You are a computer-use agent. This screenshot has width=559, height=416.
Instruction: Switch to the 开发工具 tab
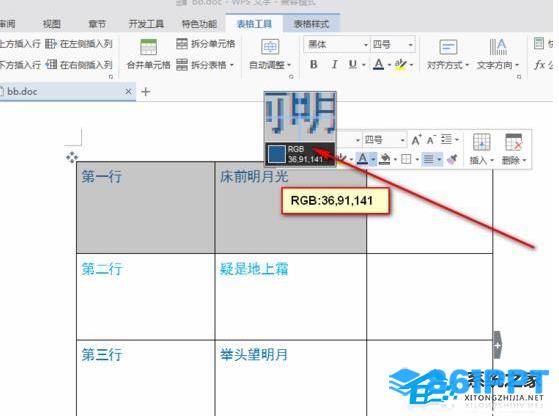click(x=146, y=24)
